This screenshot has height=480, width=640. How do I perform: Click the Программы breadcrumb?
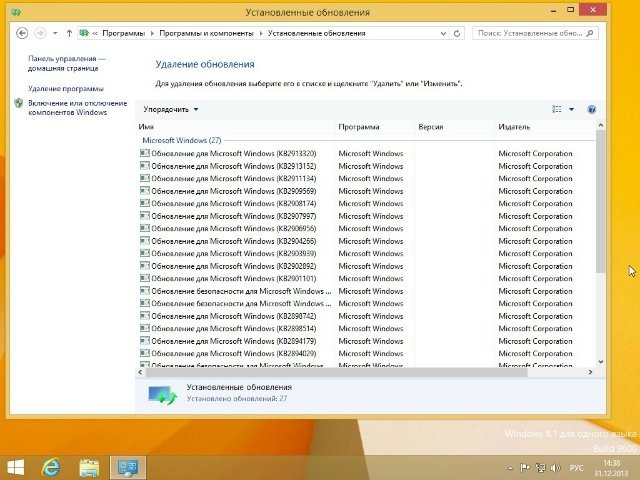click(124, 33)
